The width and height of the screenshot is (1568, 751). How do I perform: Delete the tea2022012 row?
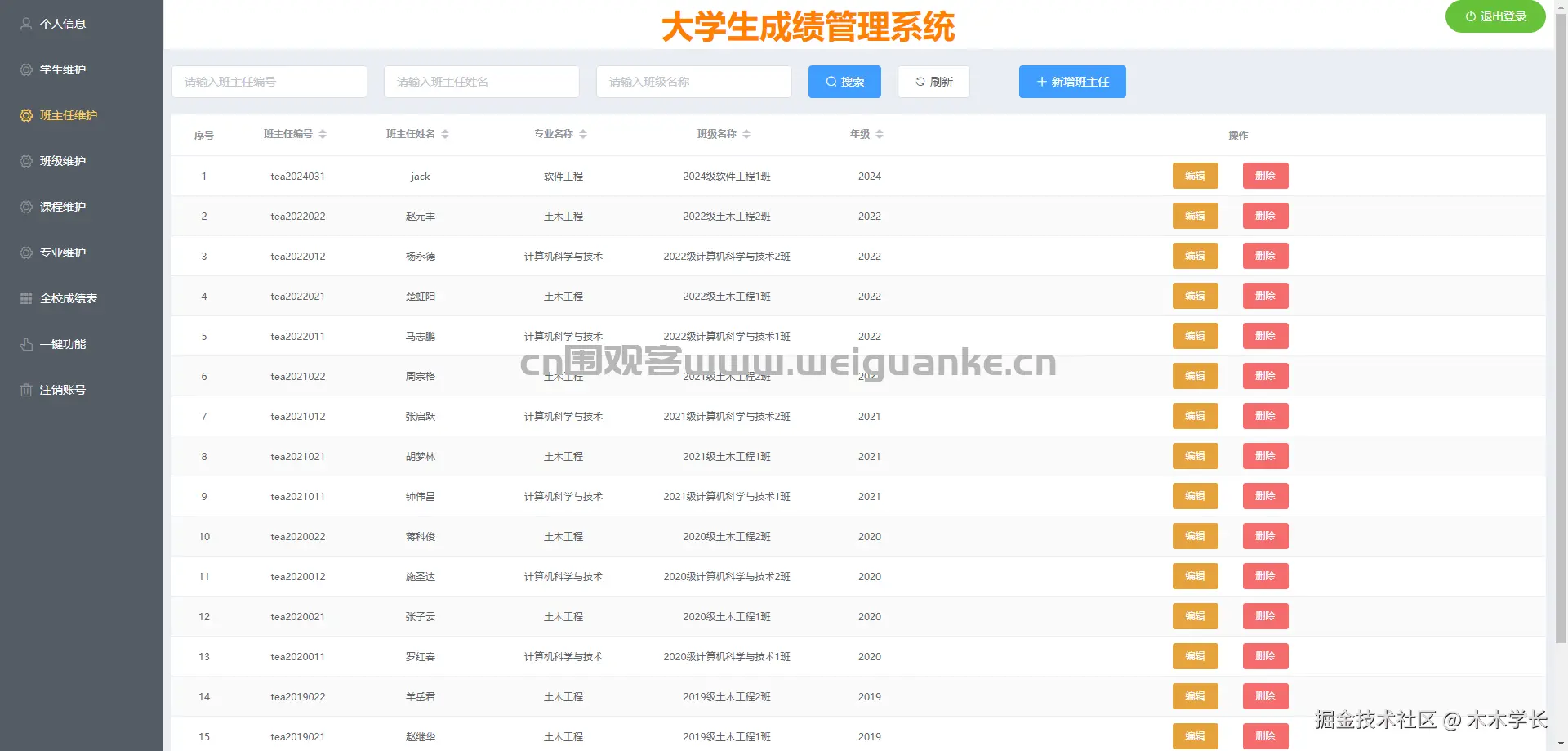pyautogui.click(x=1265, y=256)
